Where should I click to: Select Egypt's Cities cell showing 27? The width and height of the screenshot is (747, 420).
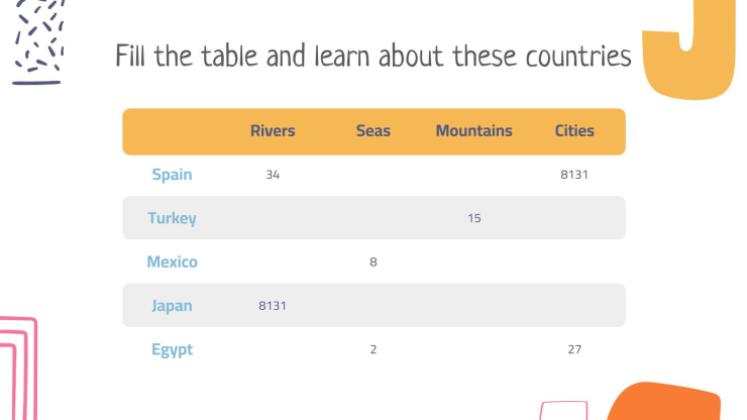tap(574, 350)
